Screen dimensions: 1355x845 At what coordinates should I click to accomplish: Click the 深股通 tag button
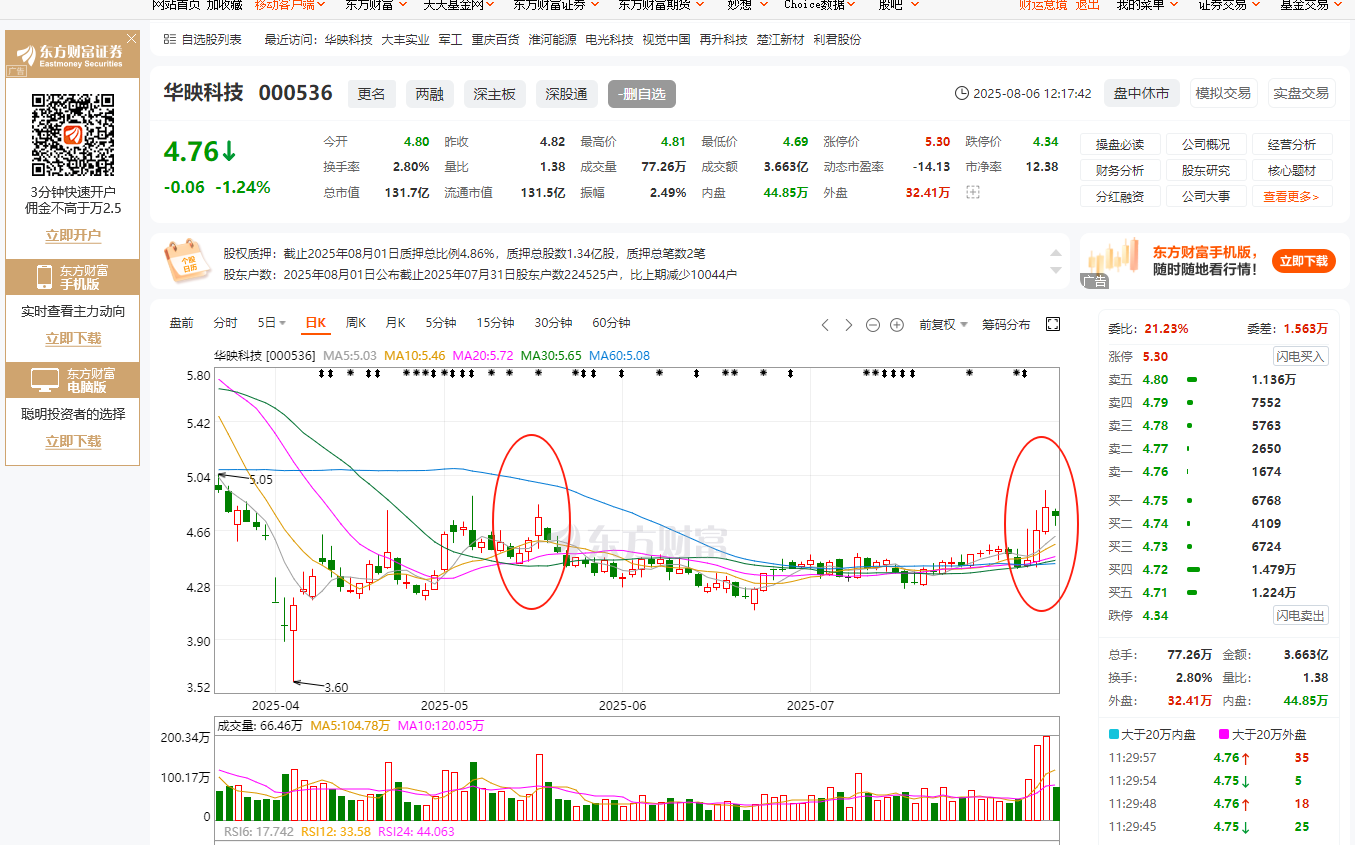tap(567, 94)
